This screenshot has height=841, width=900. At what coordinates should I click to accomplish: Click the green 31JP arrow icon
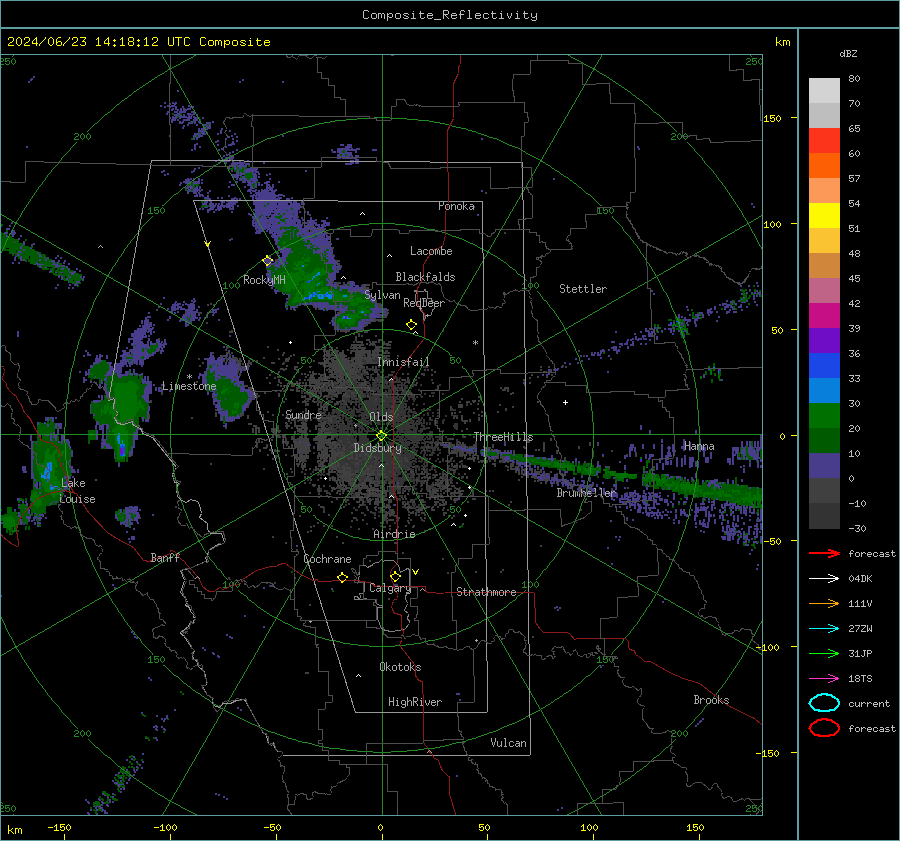coord(824,653)
